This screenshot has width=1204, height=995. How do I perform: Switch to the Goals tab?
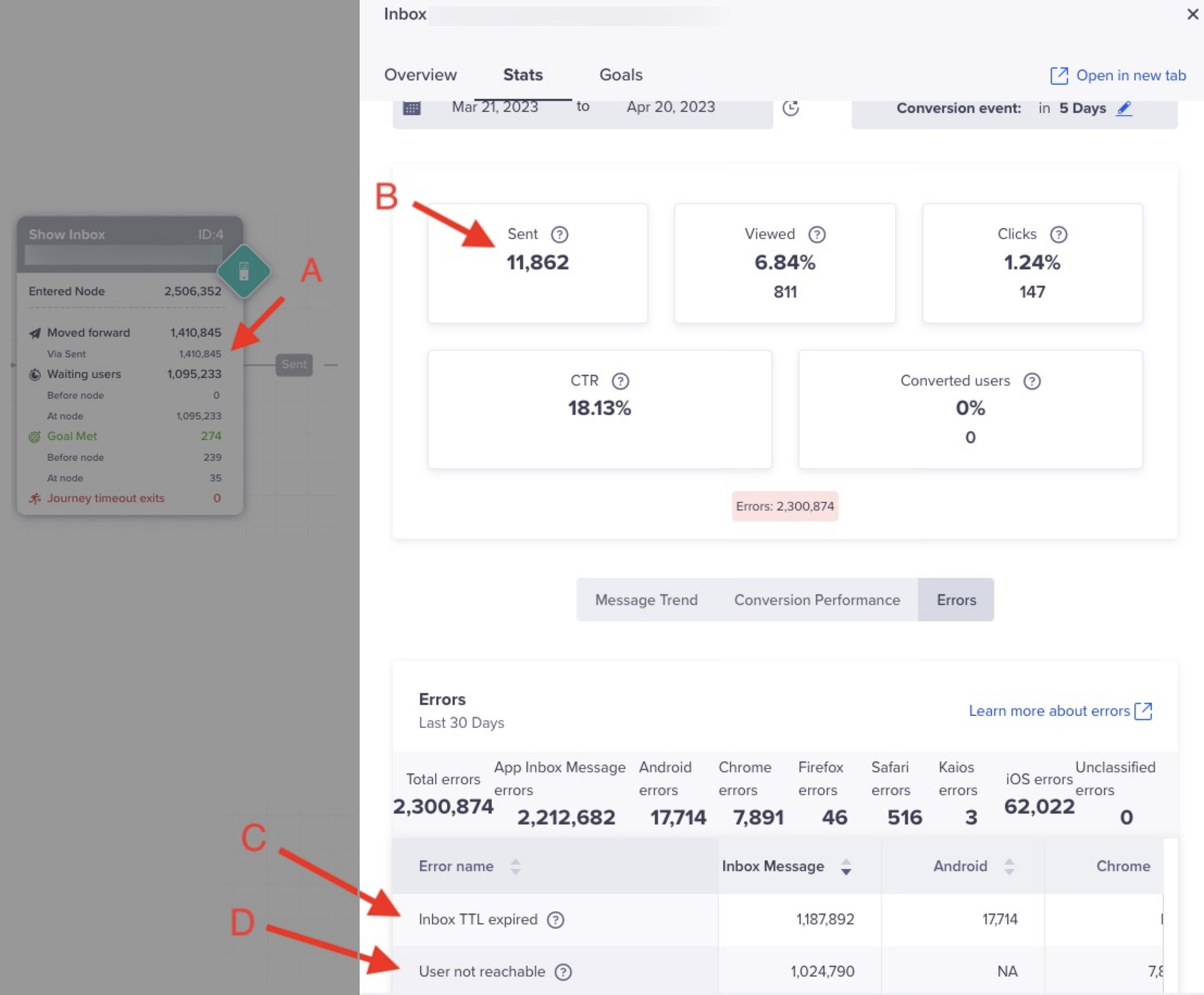(620, 75)
